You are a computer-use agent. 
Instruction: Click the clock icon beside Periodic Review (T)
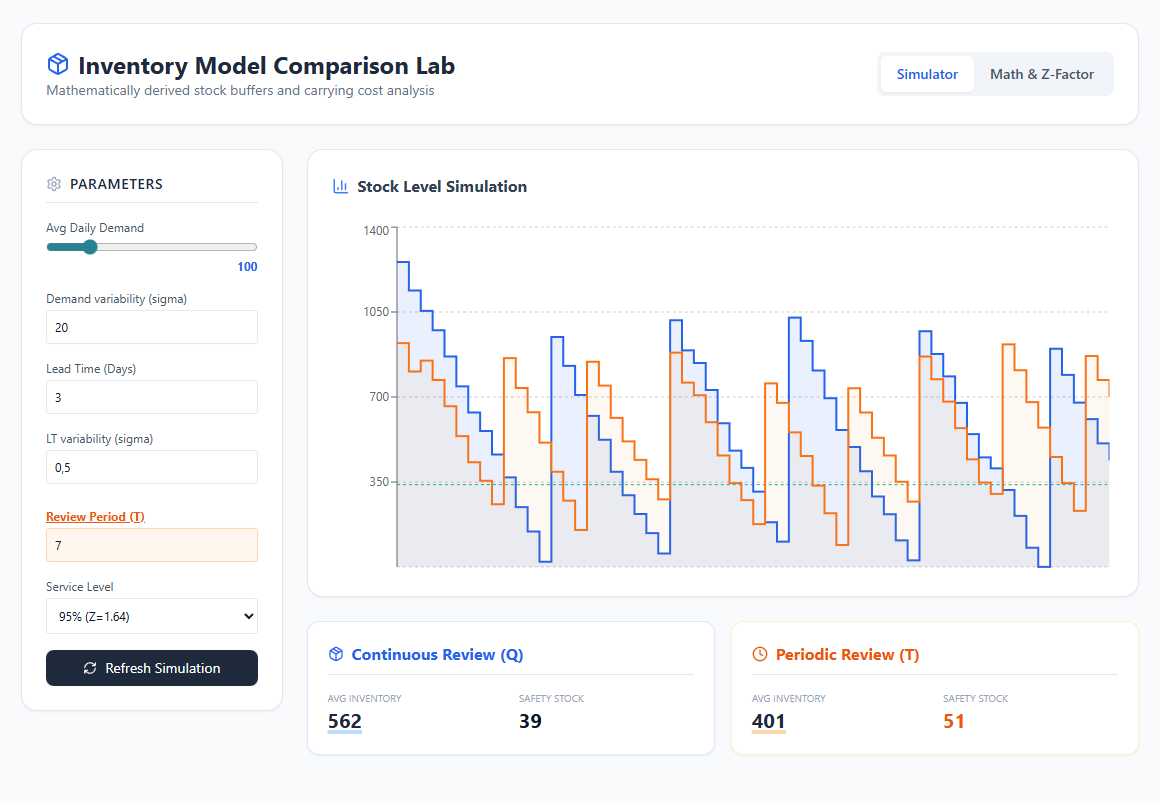click(x=760, y=654)
